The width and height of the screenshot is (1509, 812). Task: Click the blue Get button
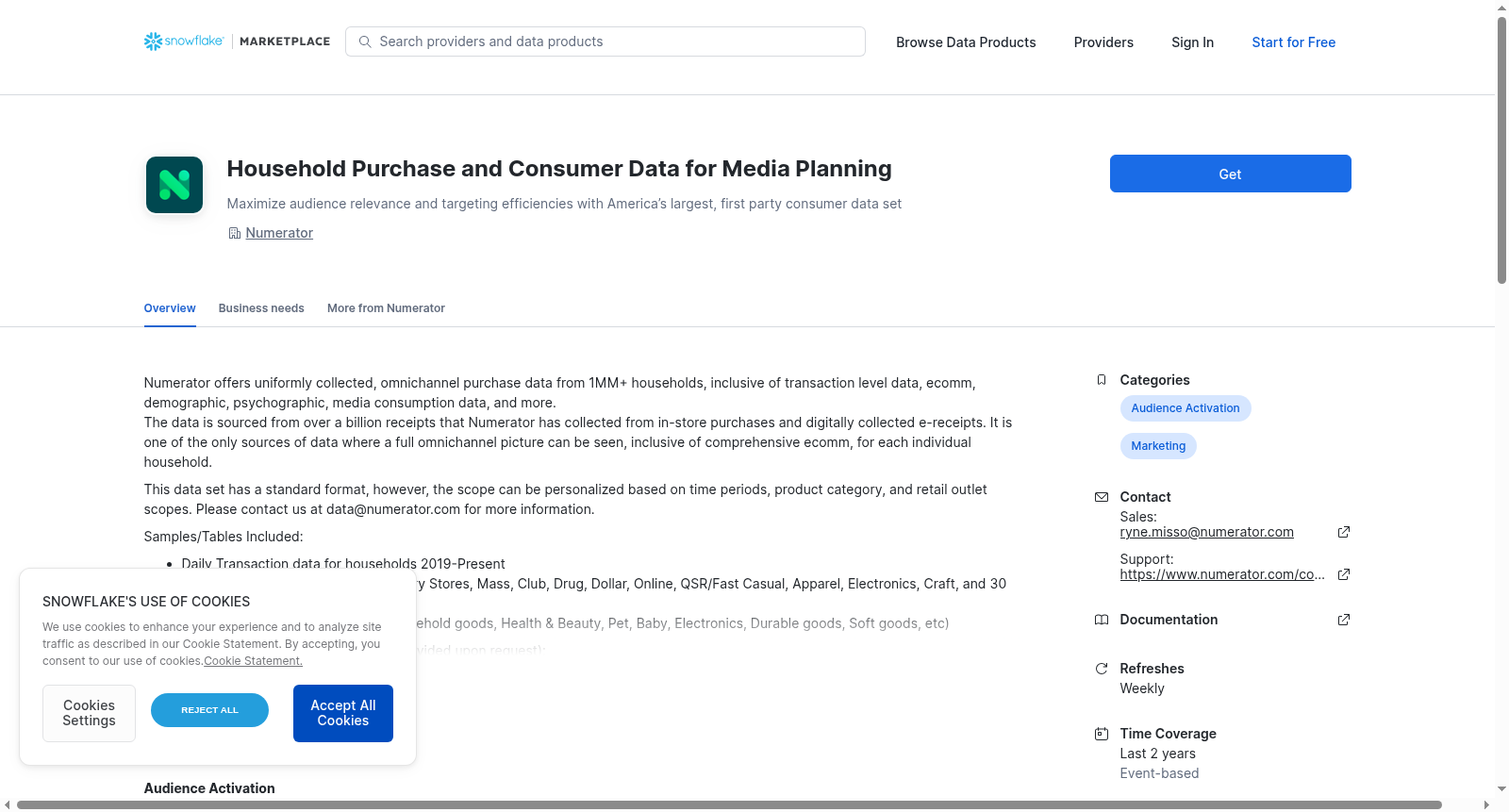click(1230, 174)
